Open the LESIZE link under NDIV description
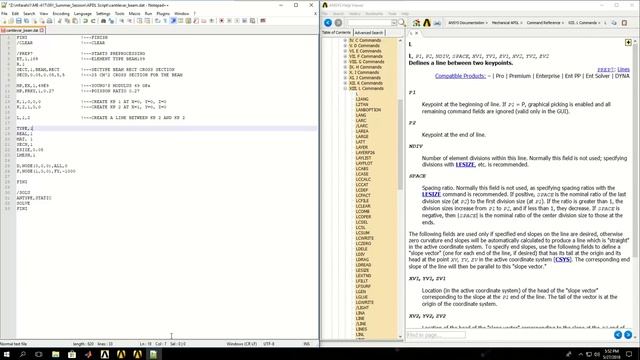 click(465, 164)
